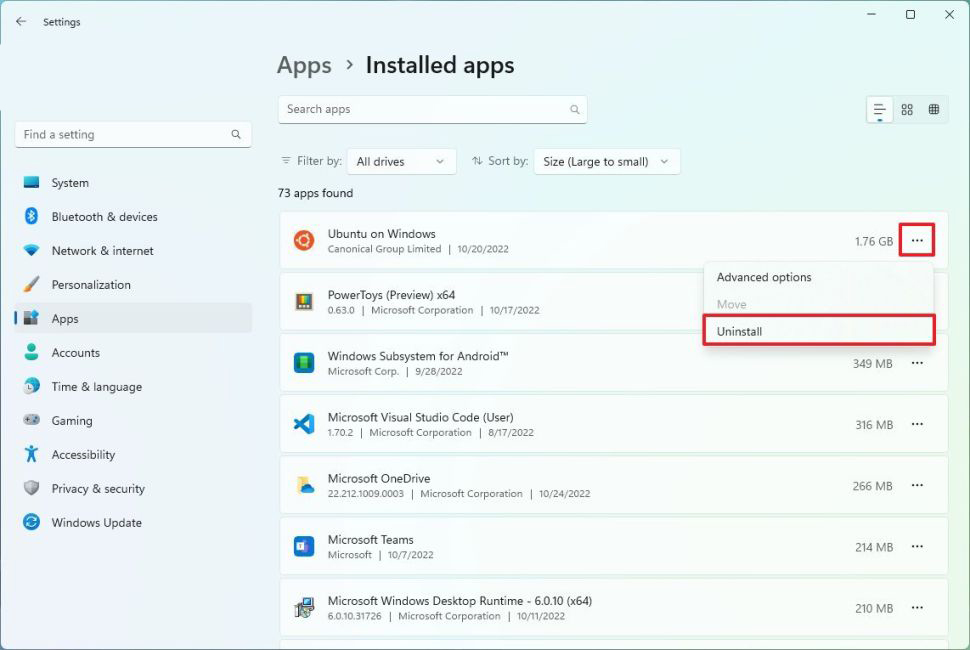Open Privacy & security section
Viewport: 970px width, 650px height.
98,489
